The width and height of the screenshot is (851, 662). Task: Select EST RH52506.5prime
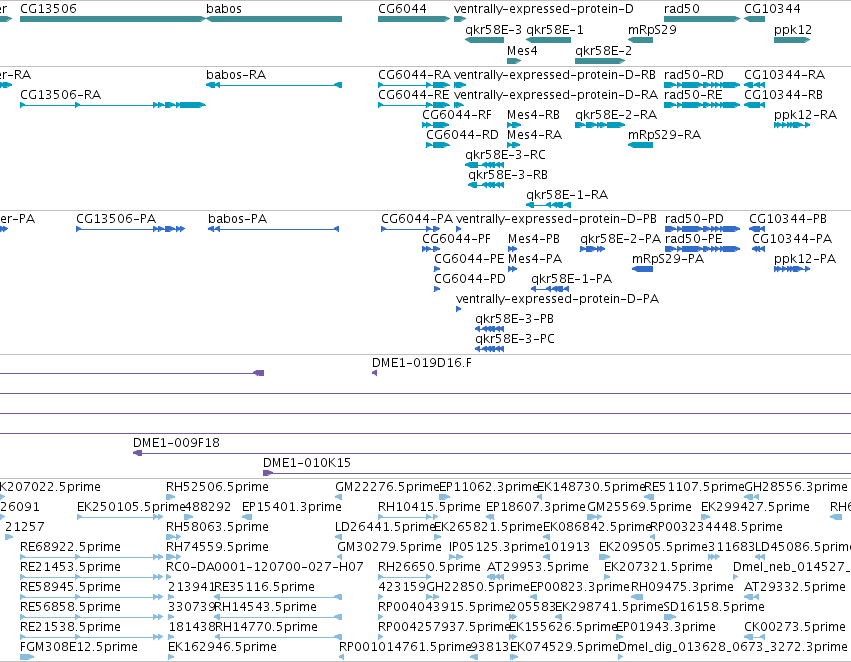pos(171,496)
